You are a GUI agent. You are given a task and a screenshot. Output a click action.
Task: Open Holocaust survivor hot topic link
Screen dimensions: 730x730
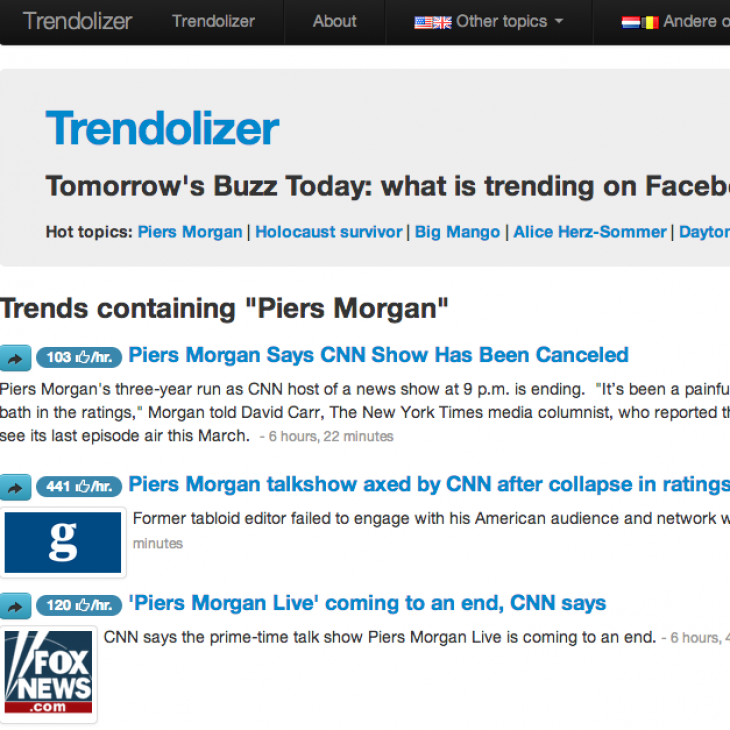[x=329, y=232]
